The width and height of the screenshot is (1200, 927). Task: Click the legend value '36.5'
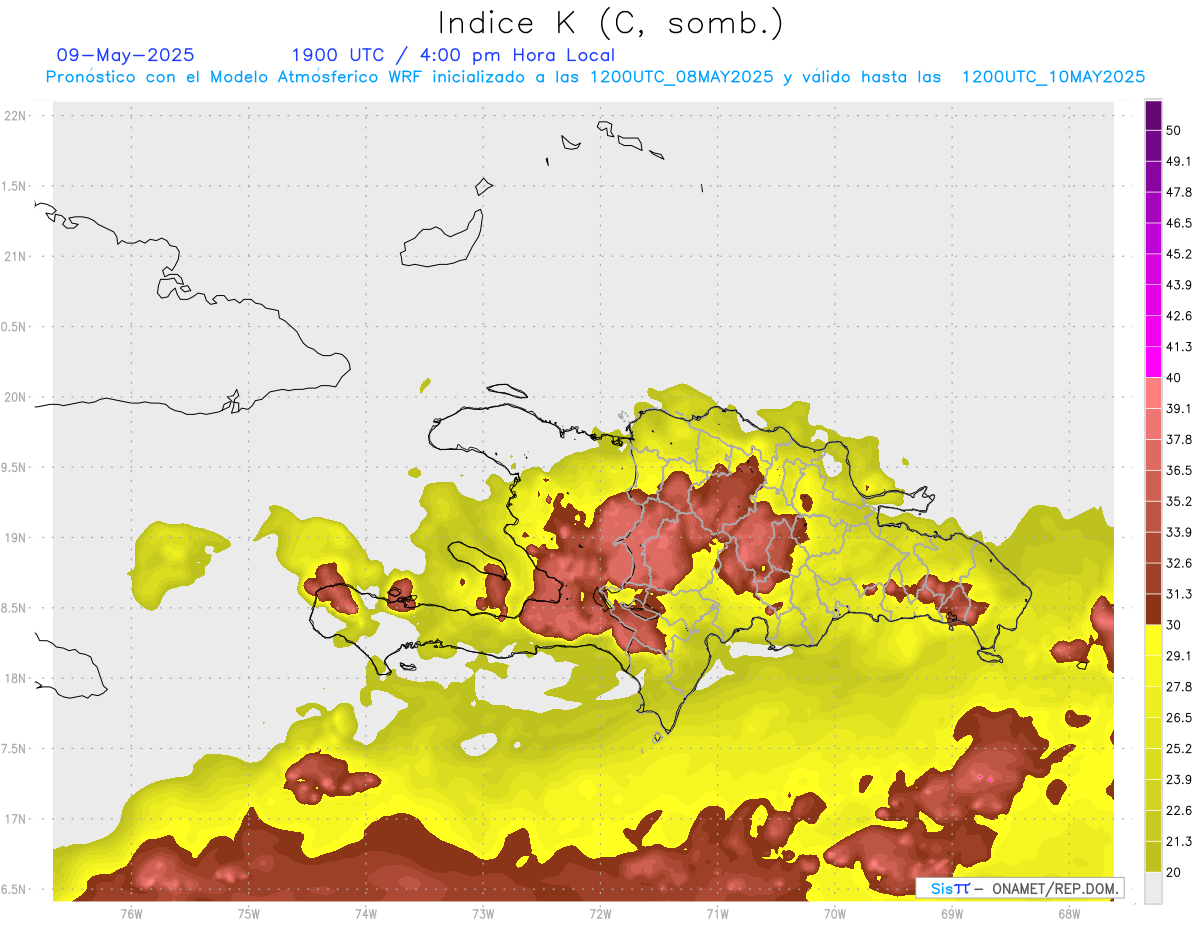(1178, 470)
